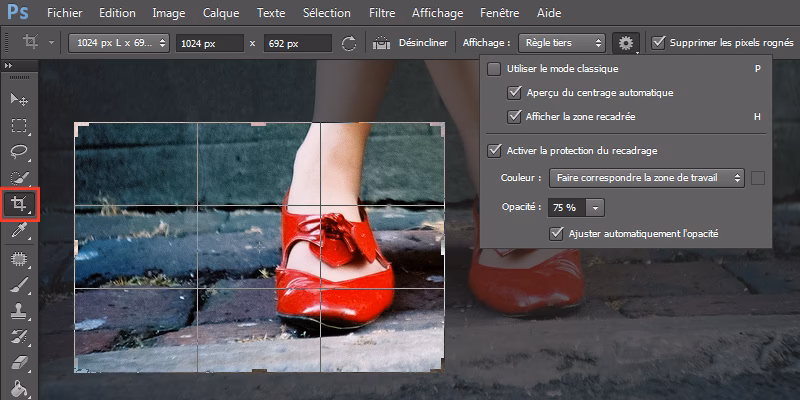
Task: Click the top-left crop corner handle
Action: [x=79, y=127]
